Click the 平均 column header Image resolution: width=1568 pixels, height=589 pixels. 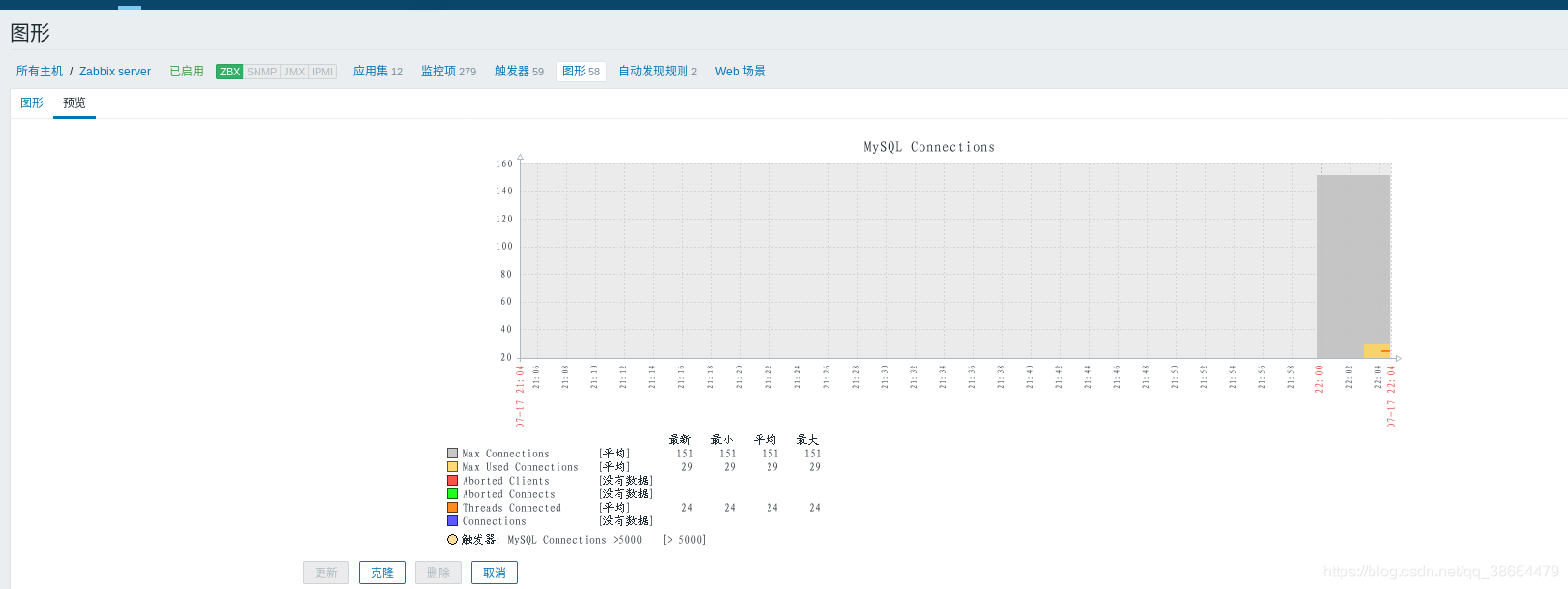tap(765, 440)
